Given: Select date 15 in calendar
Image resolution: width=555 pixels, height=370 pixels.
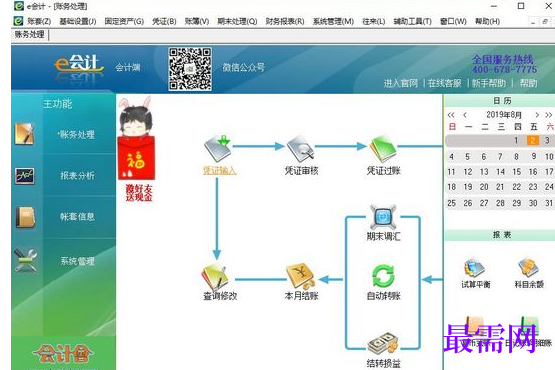Looking at the screenshot, I should pos(516,172).
